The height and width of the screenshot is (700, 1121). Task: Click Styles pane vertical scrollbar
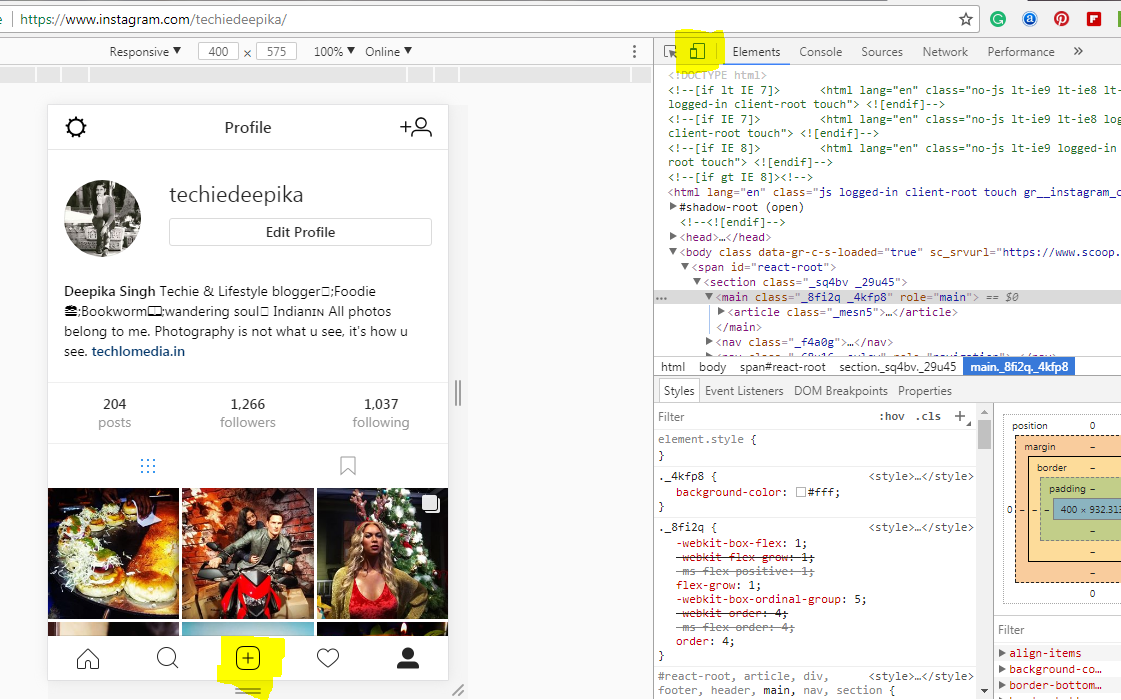(x=984, y=434)
